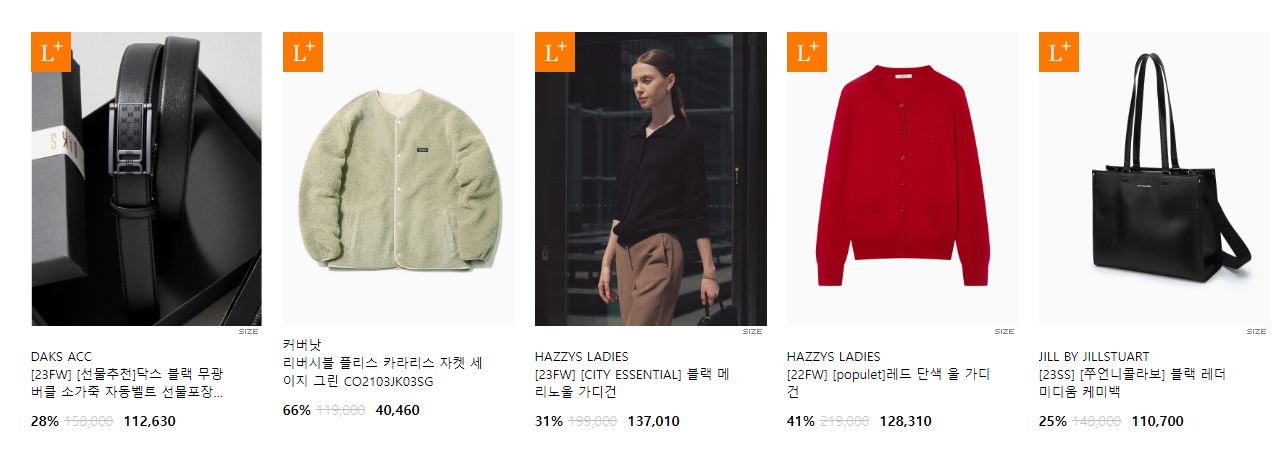
Task: Open the green fleece jacket product image
Action: [x=399, y=179]
